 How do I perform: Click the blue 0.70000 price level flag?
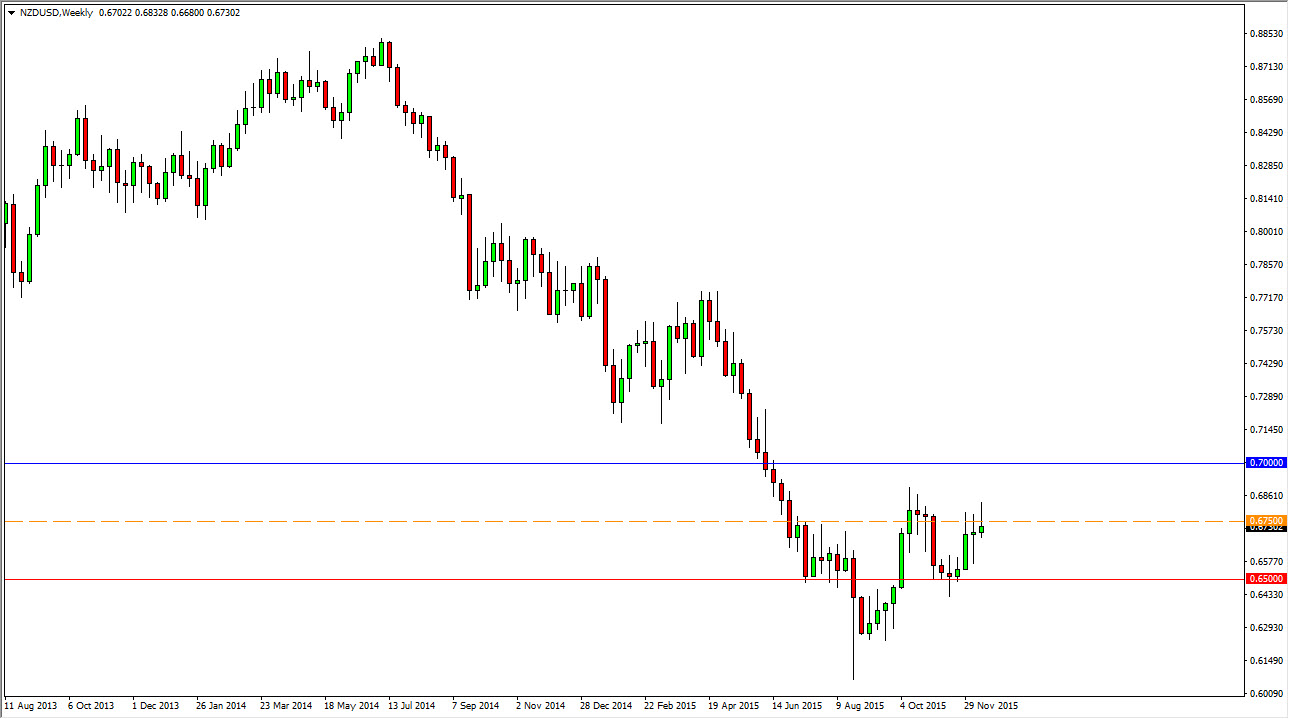click(x=1264, y=462)
